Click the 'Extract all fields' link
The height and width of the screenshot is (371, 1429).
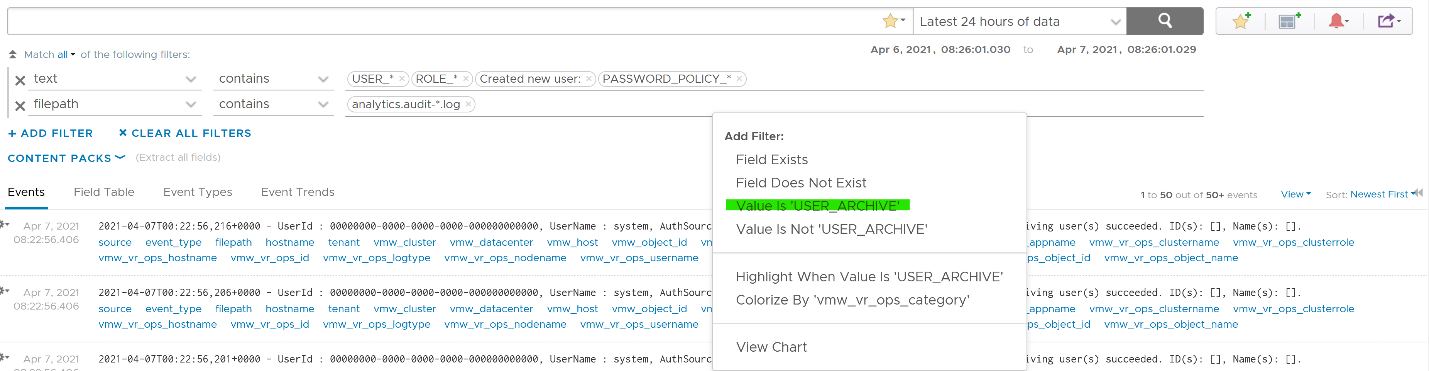coord(178,158)
